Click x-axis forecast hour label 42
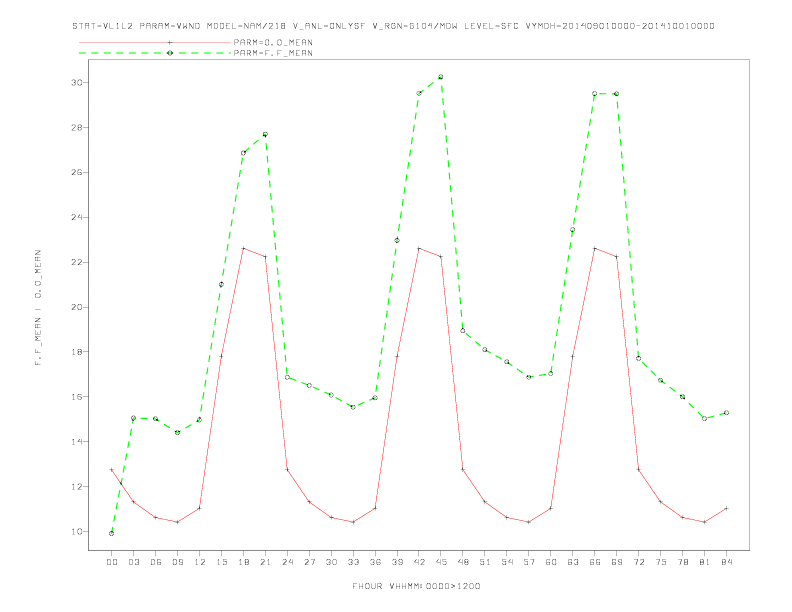 [419, 562]
